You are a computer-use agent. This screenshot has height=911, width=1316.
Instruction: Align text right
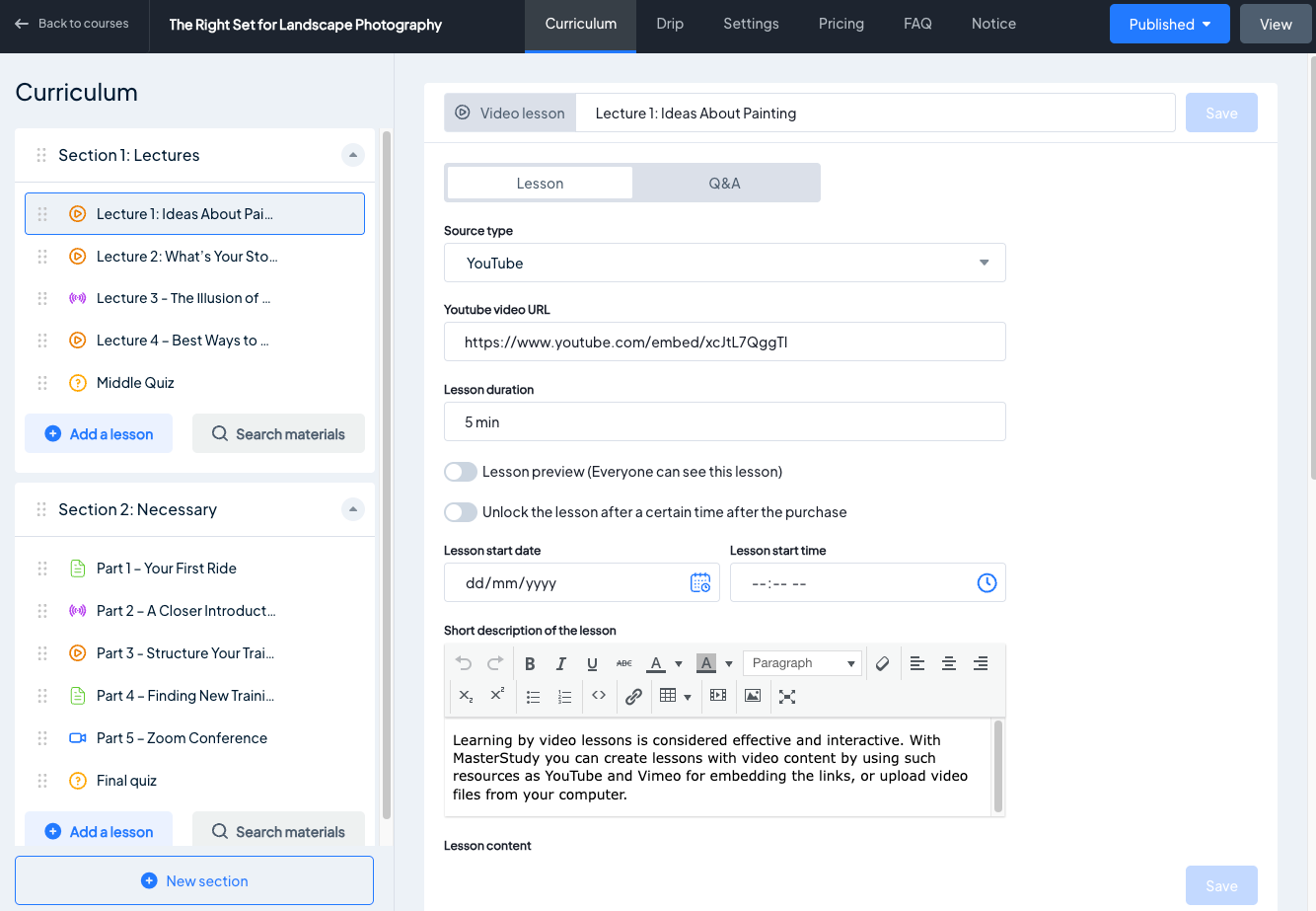click(981, 663)
